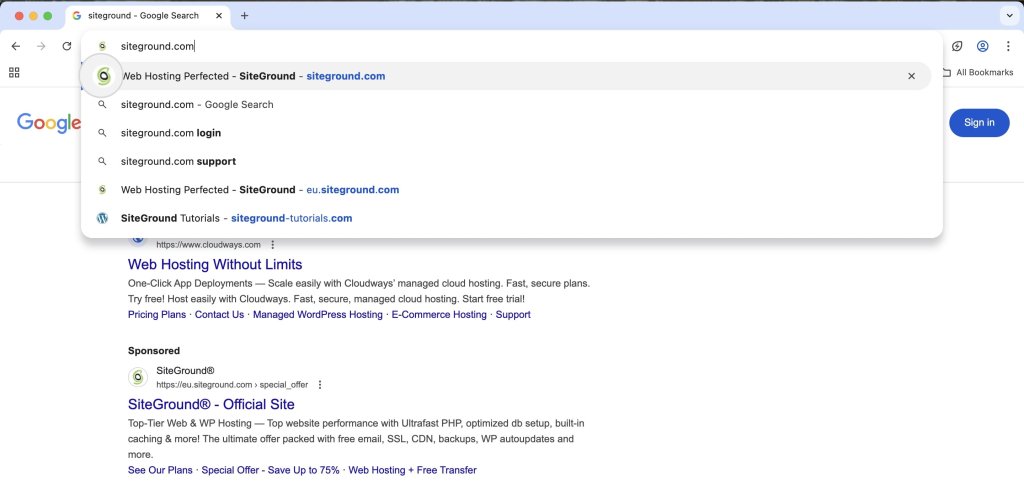Click the 'https://www.cloudways.com' URL text
The image size is (1024, 498).
(x=208, y=245)
